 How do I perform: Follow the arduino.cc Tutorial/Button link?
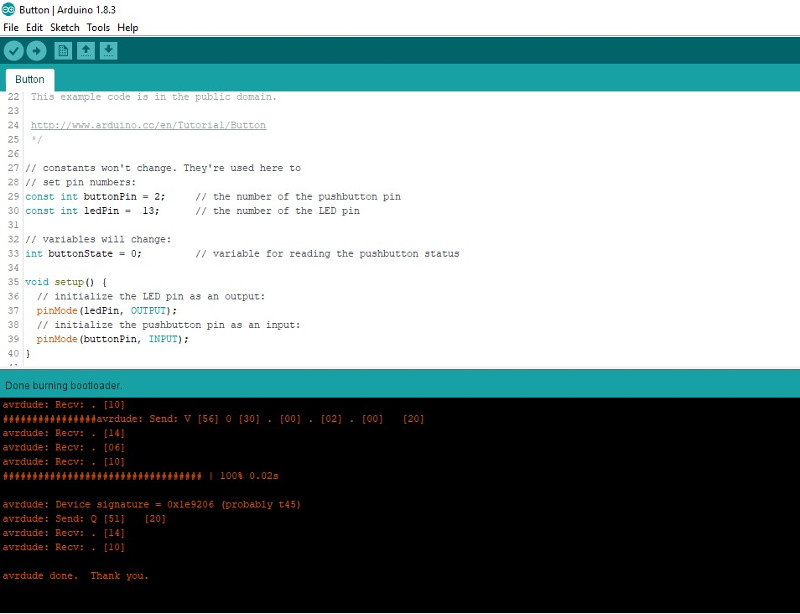[148, 125]
